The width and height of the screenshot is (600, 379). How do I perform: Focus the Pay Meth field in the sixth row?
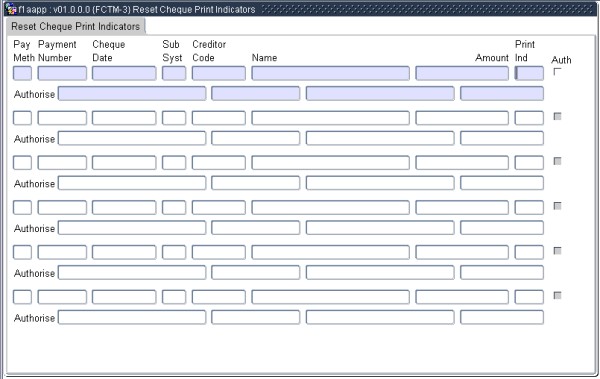pos(23,297)
